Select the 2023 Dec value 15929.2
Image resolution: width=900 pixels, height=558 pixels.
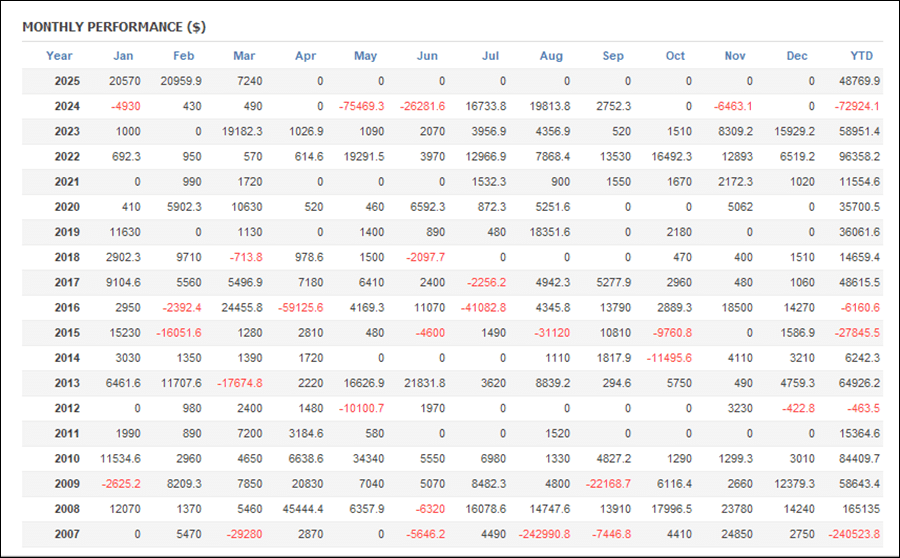click(794, 131)
